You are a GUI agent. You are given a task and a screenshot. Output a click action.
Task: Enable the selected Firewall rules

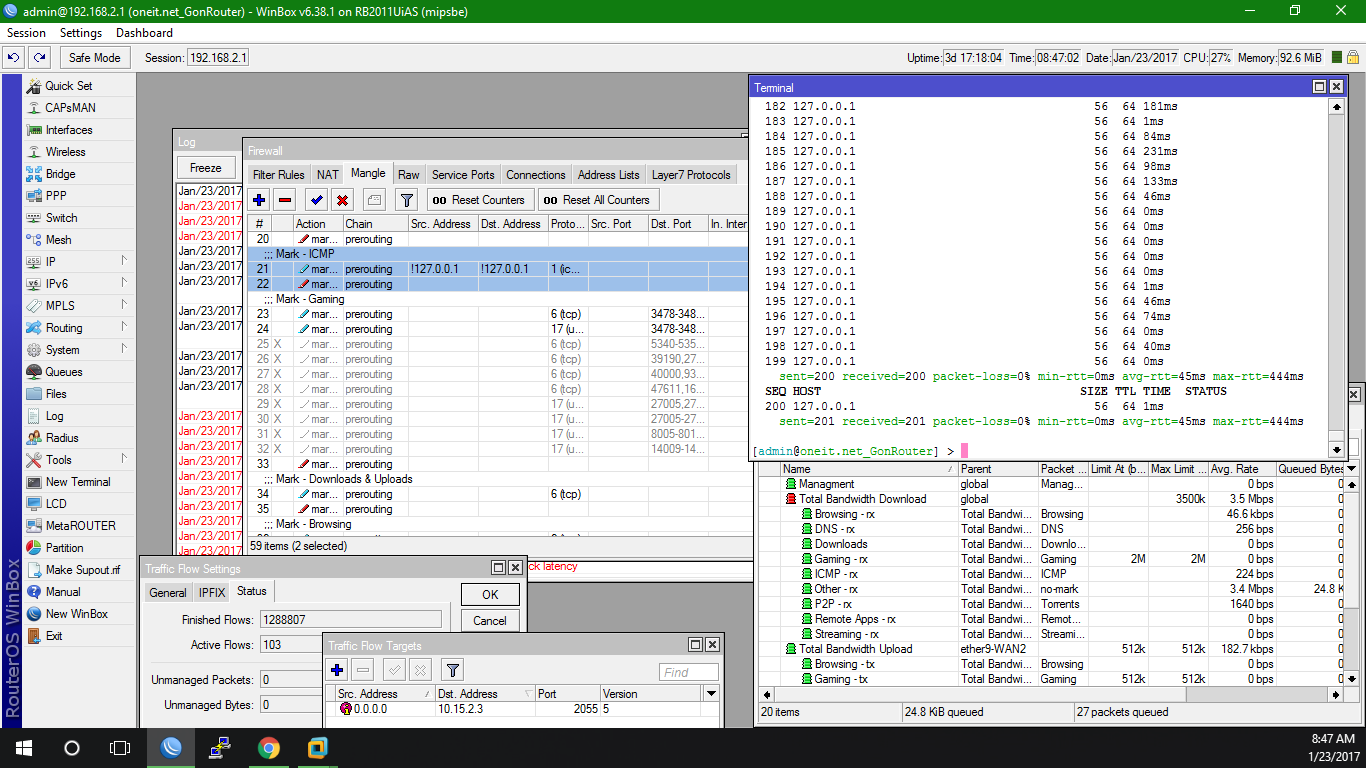(316, 200)
